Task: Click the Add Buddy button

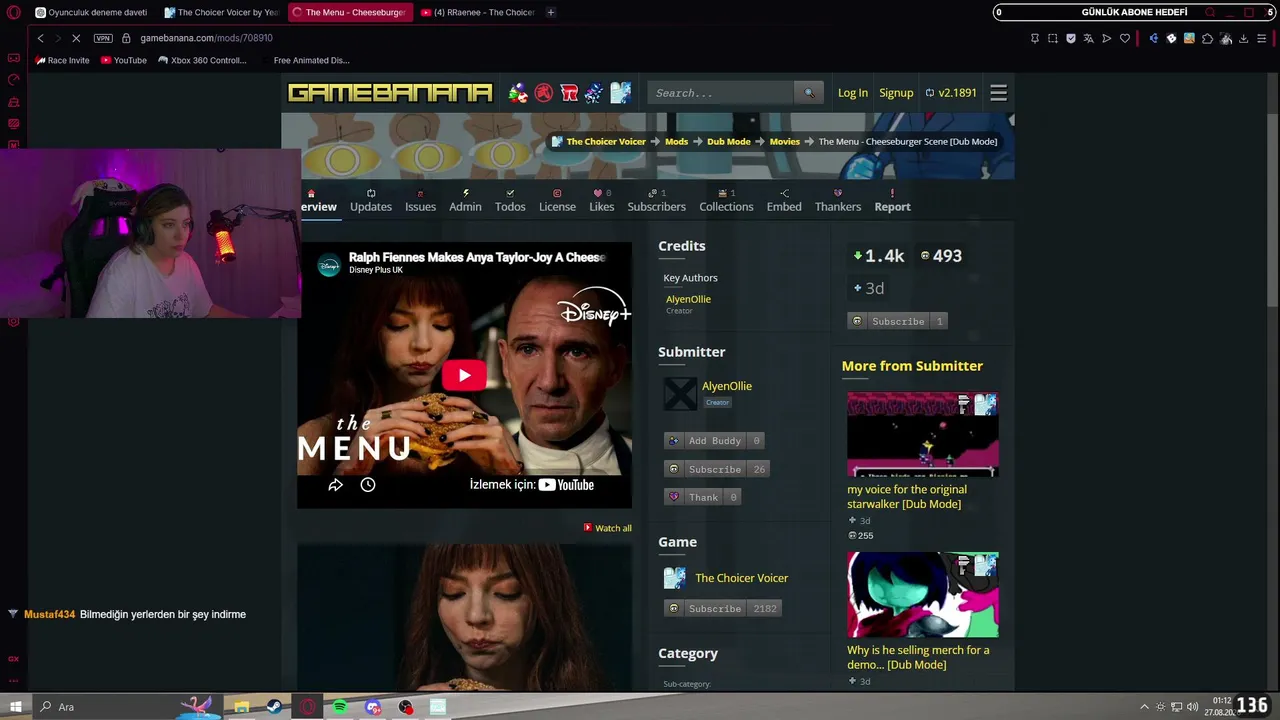Action: (714, 441)
